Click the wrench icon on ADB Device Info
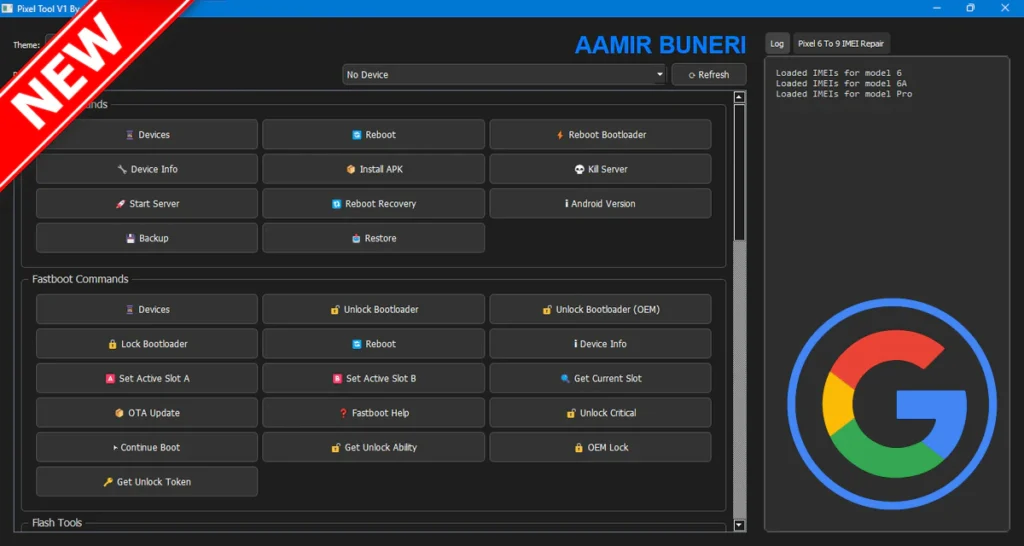The width and height of the screenshot is (1024, 546). click(122, 169)
